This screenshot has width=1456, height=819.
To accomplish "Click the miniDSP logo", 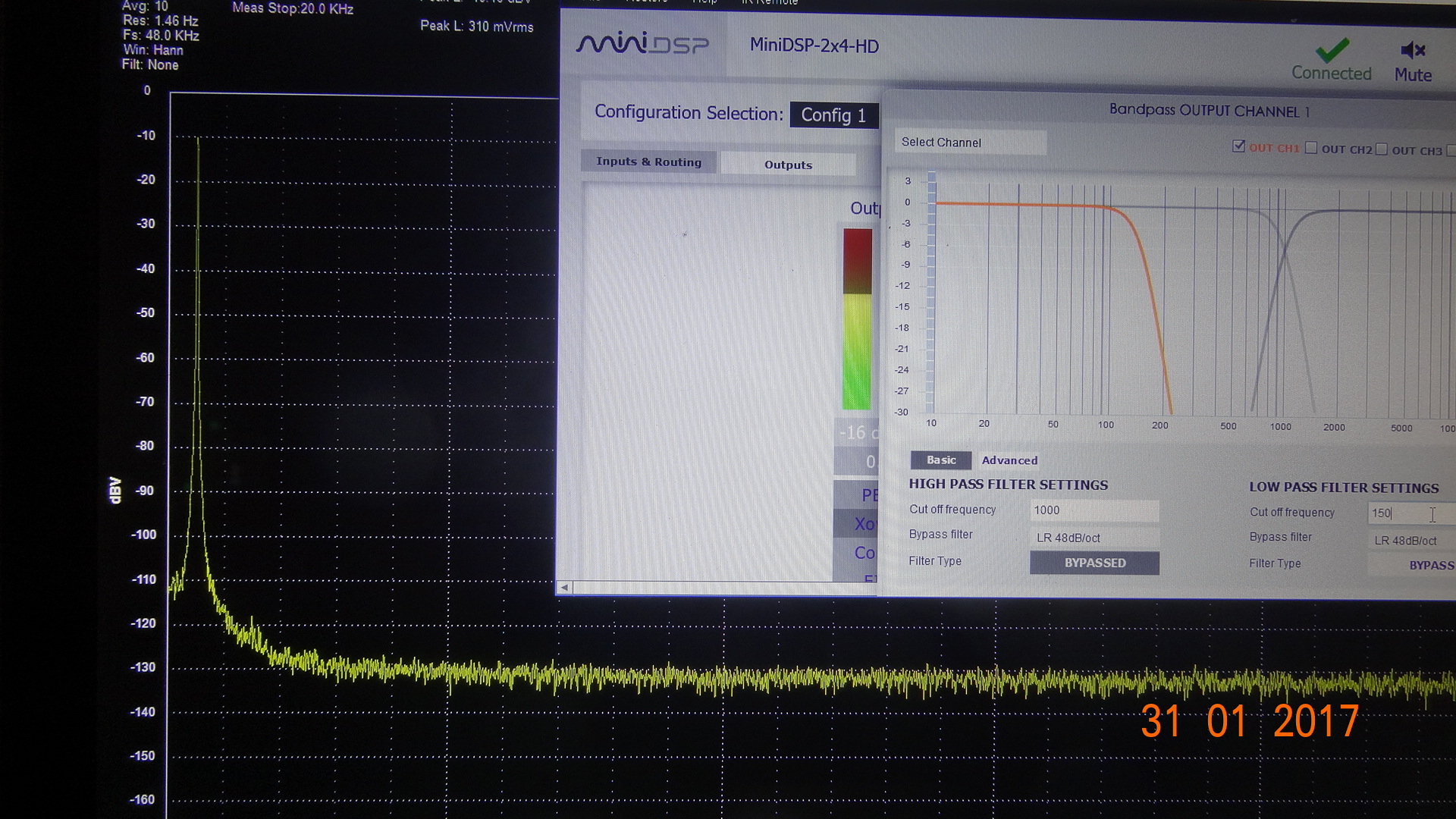I will tap(642, 43).
